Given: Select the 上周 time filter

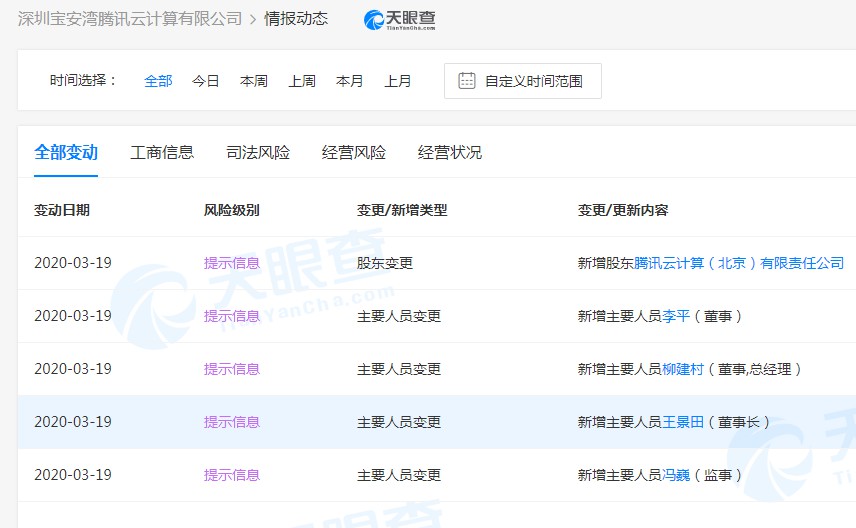Looking at the screenshot, I should (x=302, y=81).
